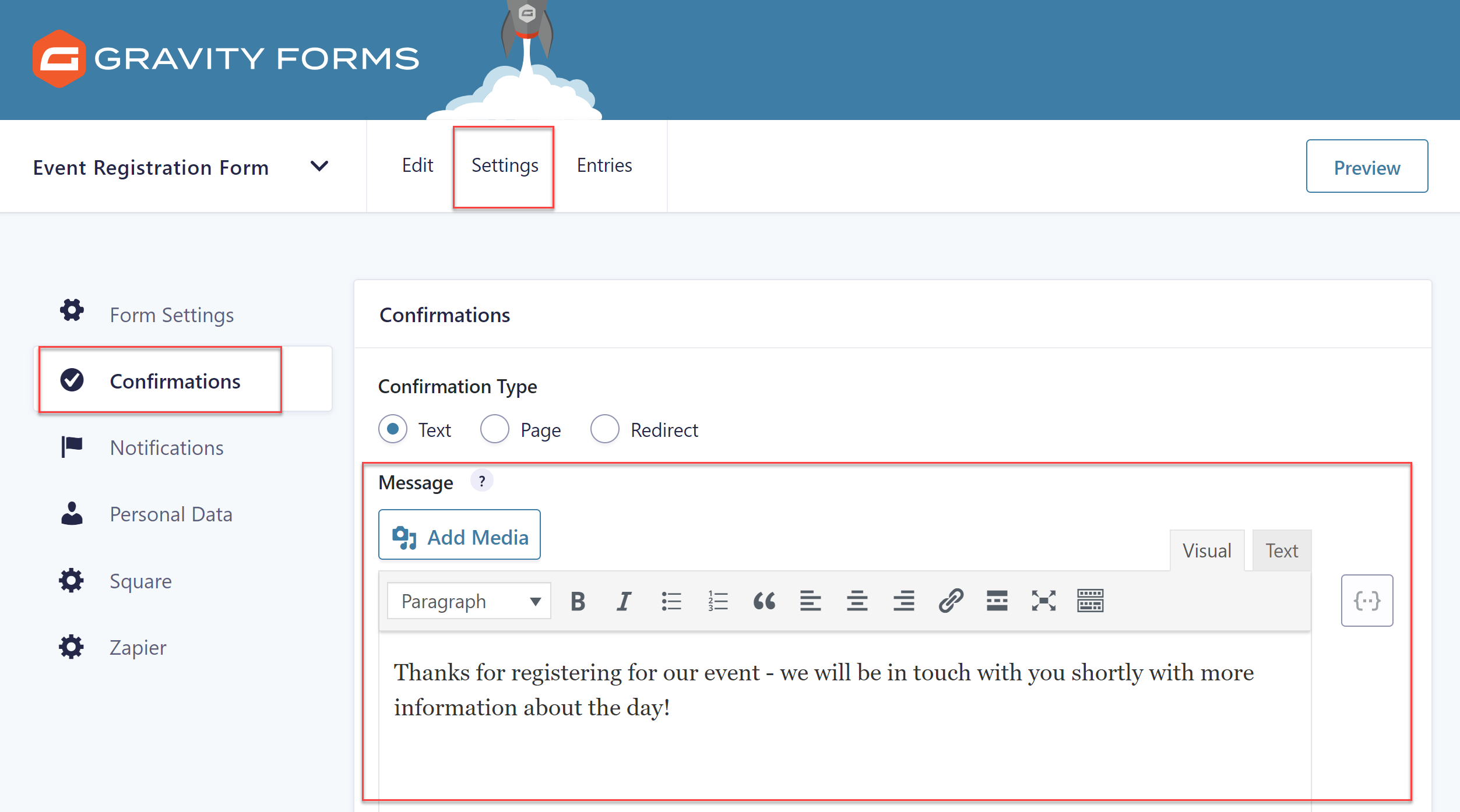Center align the message text

[x=857, y=601]
